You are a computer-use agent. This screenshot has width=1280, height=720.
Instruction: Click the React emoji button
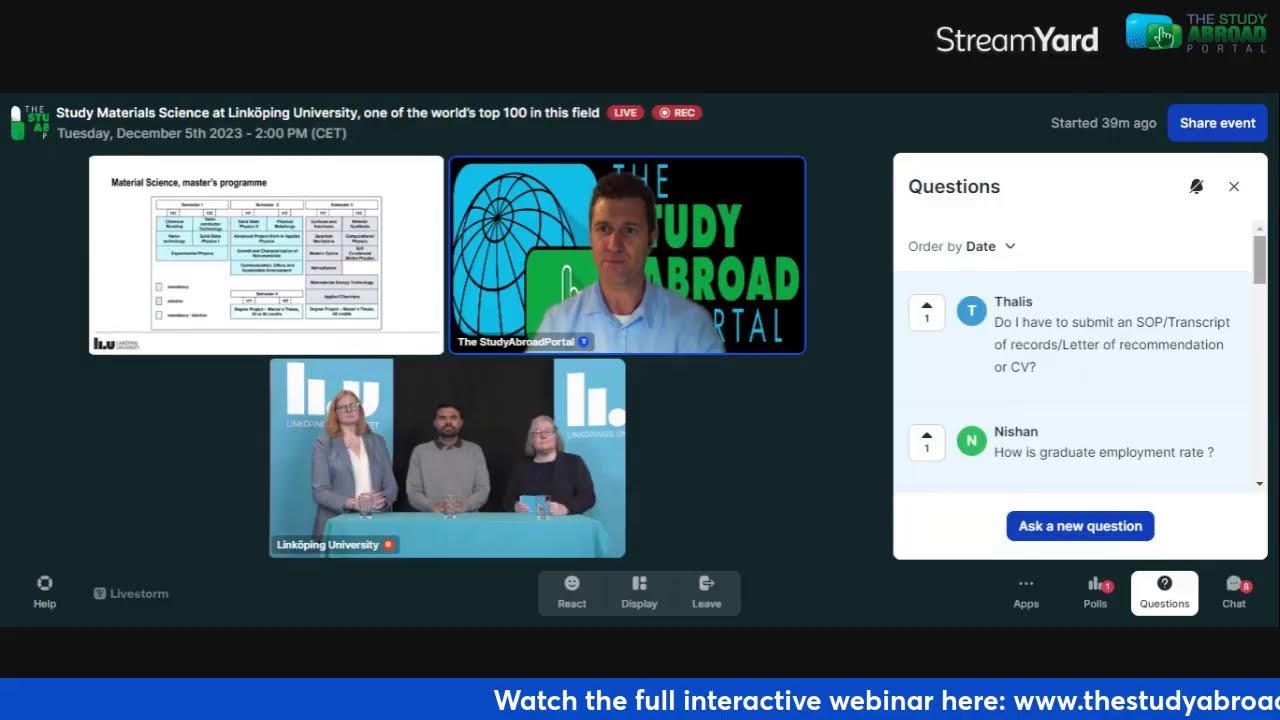coord(572,592)
